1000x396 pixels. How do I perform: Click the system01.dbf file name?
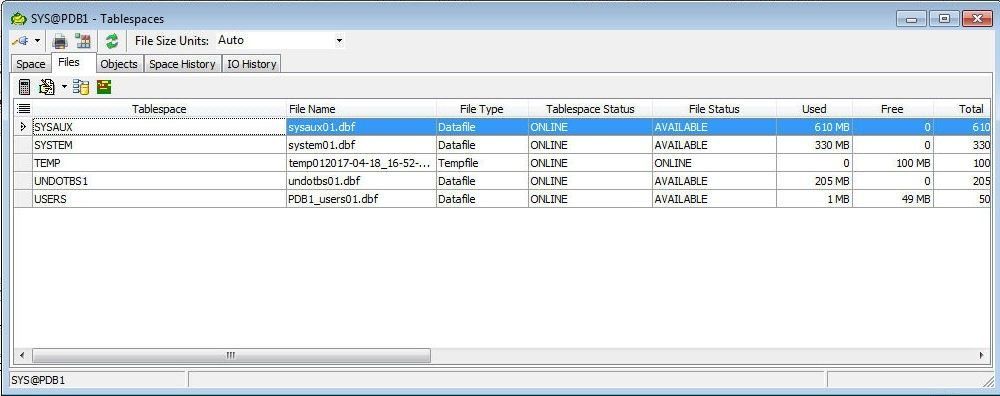pyautogui.click(x=321, y=145)
